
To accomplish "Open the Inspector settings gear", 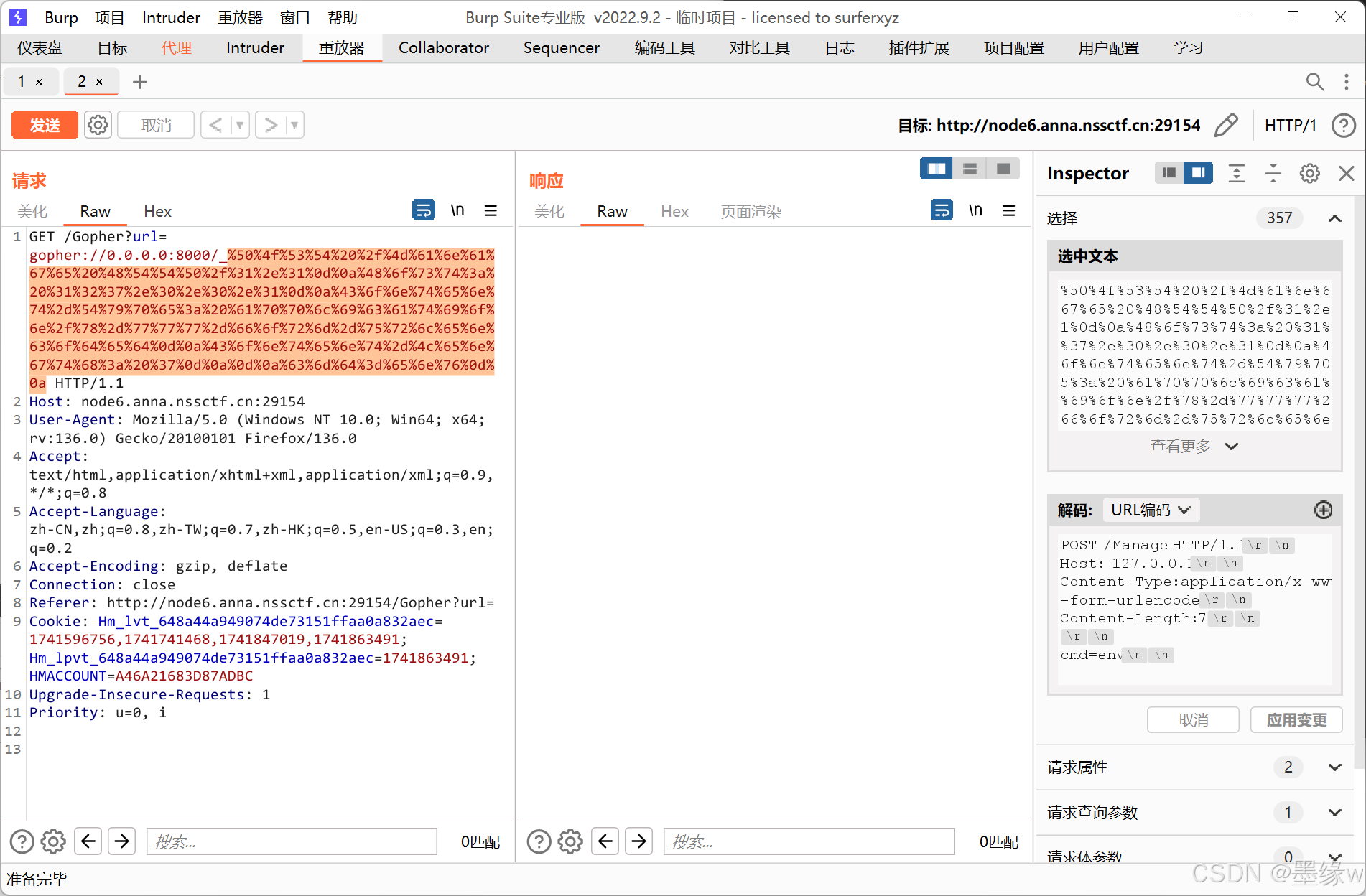I will [x=1309, y=173].
